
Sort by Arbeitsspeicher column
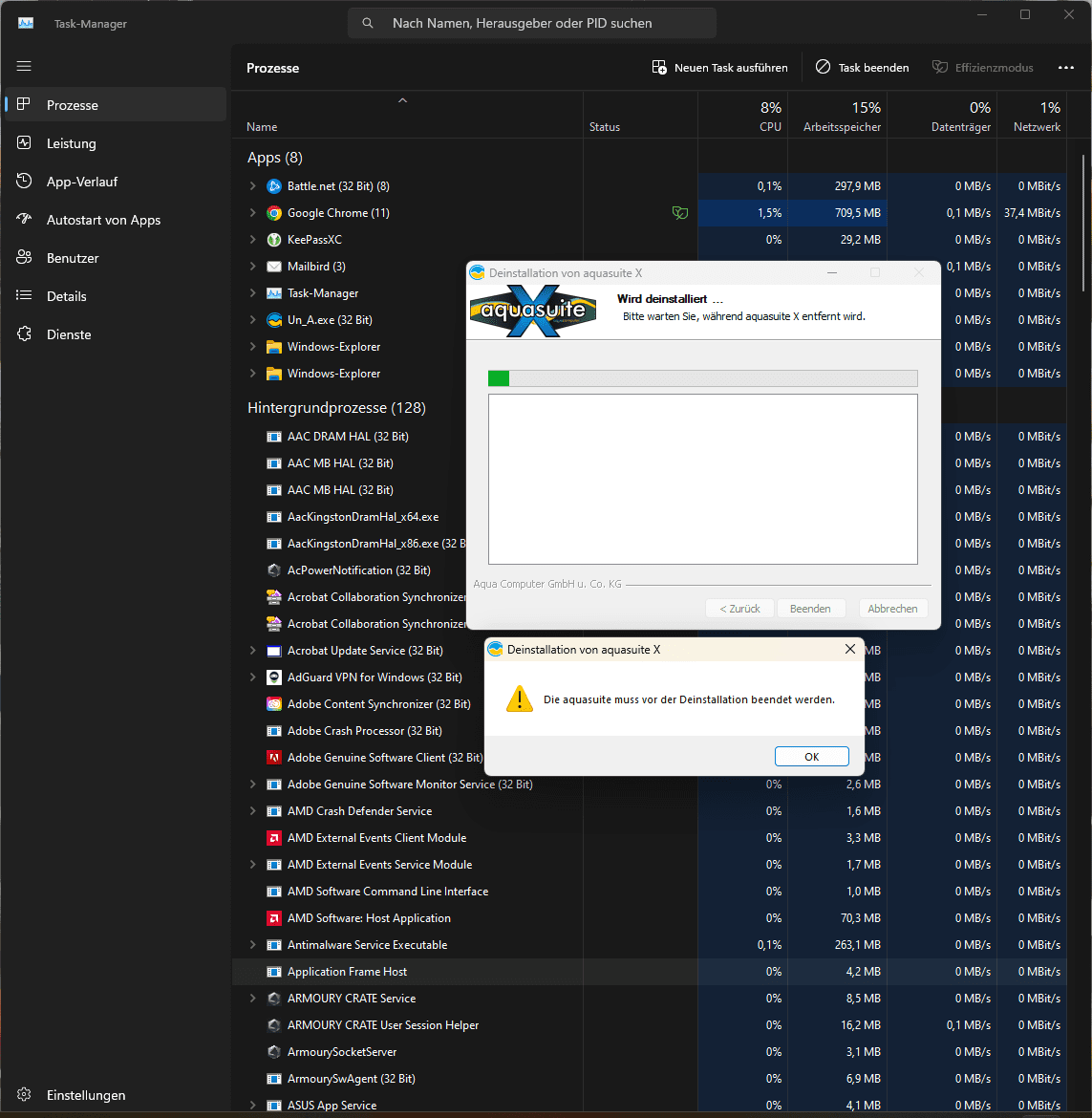tap(838, 117)
